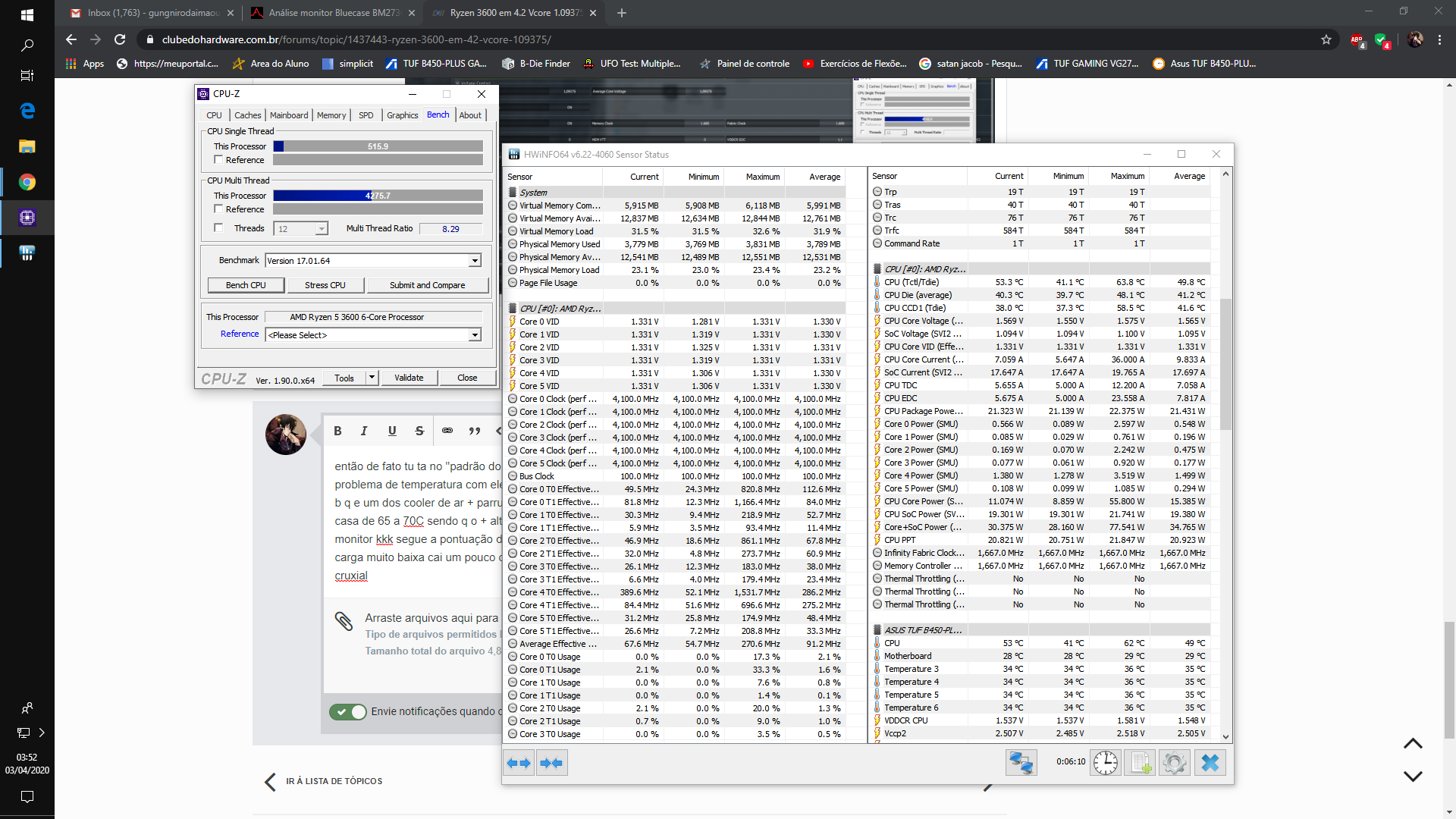Reset HWiNFO elapsed time clock button

pos(1106,762)
